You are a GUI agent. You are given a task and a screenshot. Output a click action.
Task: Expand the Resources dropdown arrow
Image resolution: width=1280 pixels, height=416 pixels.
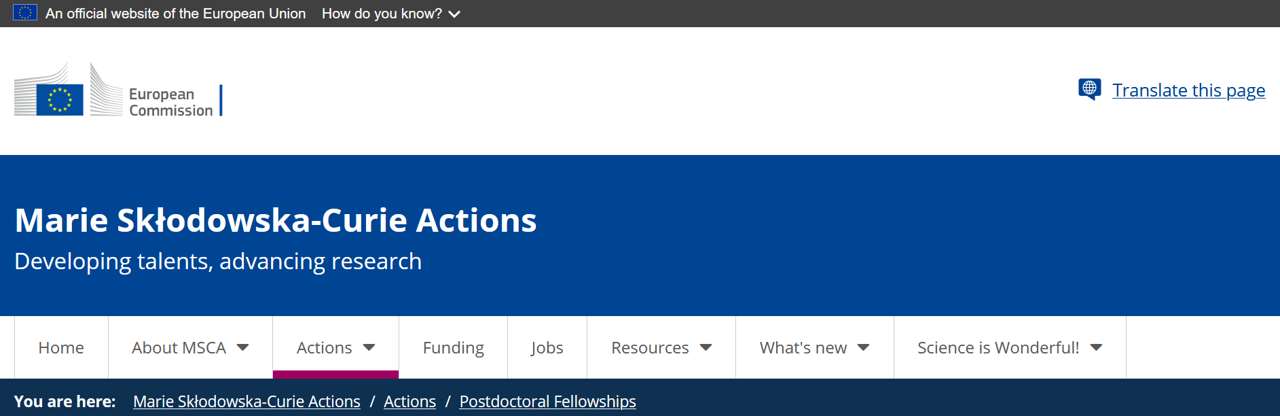click(x=706, y=347)
